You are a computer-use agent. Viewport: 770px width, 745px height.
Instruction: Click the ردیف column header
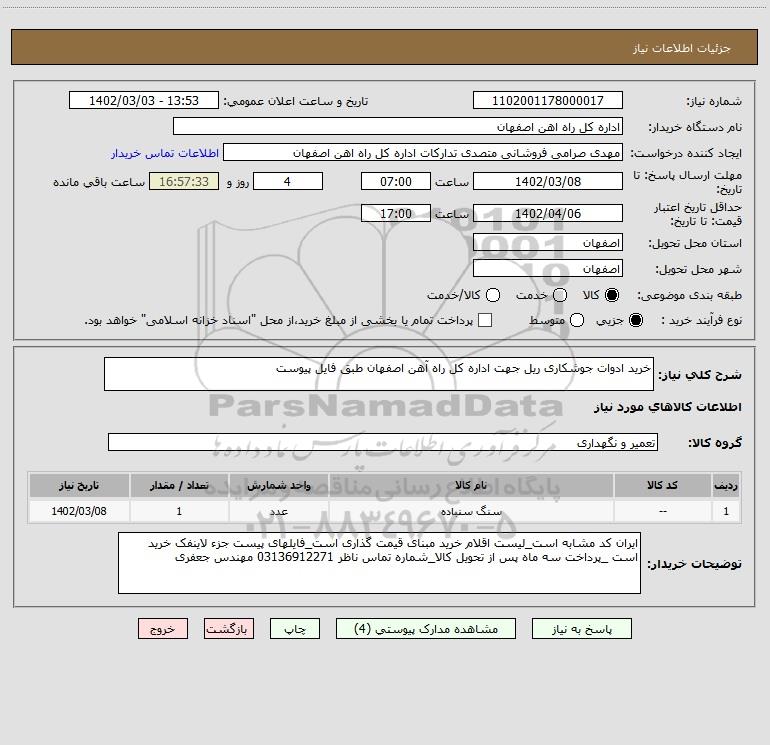726,485
